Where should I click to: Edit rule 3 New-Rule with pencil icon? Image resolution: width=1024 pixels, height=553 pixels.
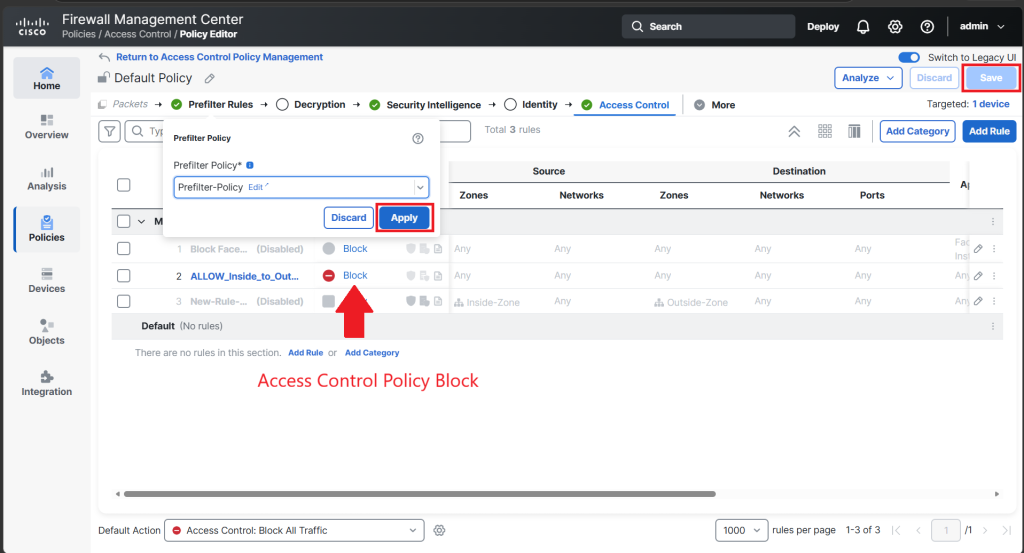click(x=978, y=301)
